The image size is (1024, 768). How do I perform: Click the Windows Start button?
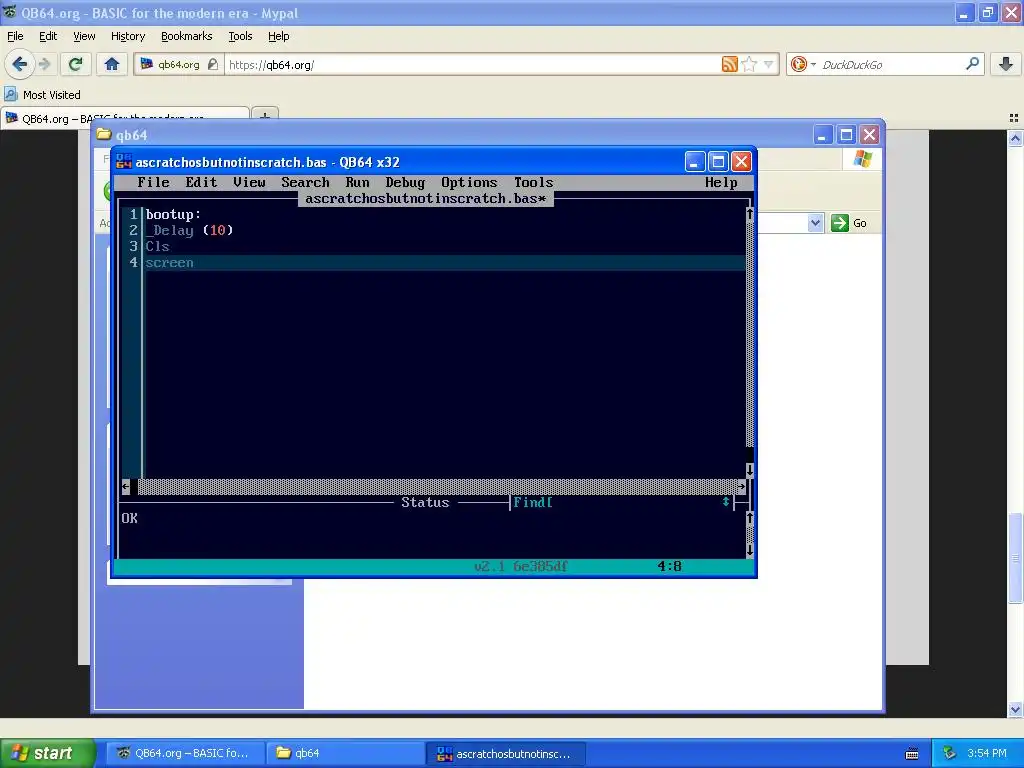48,753
